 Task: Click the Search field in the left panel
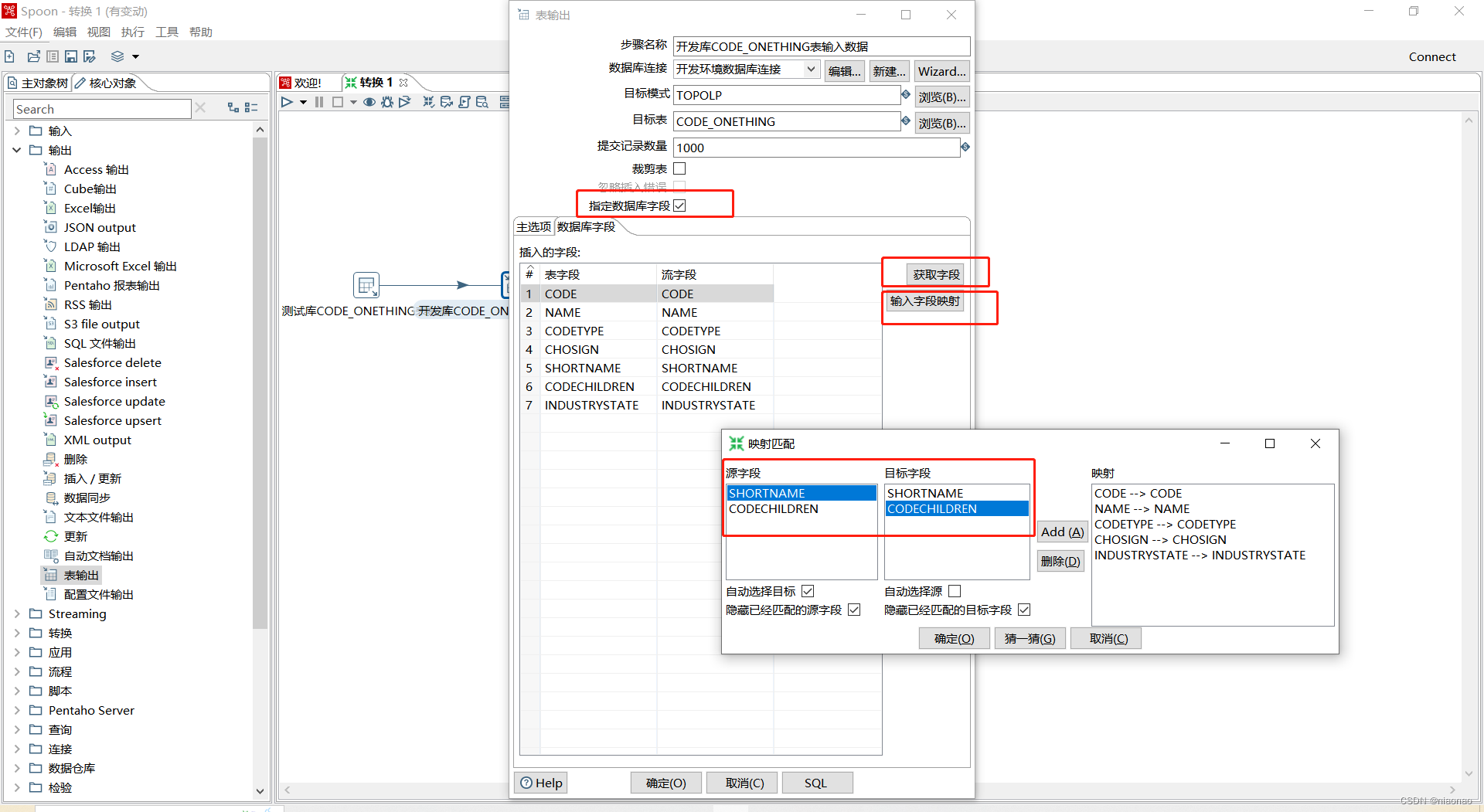click(102, 109)
